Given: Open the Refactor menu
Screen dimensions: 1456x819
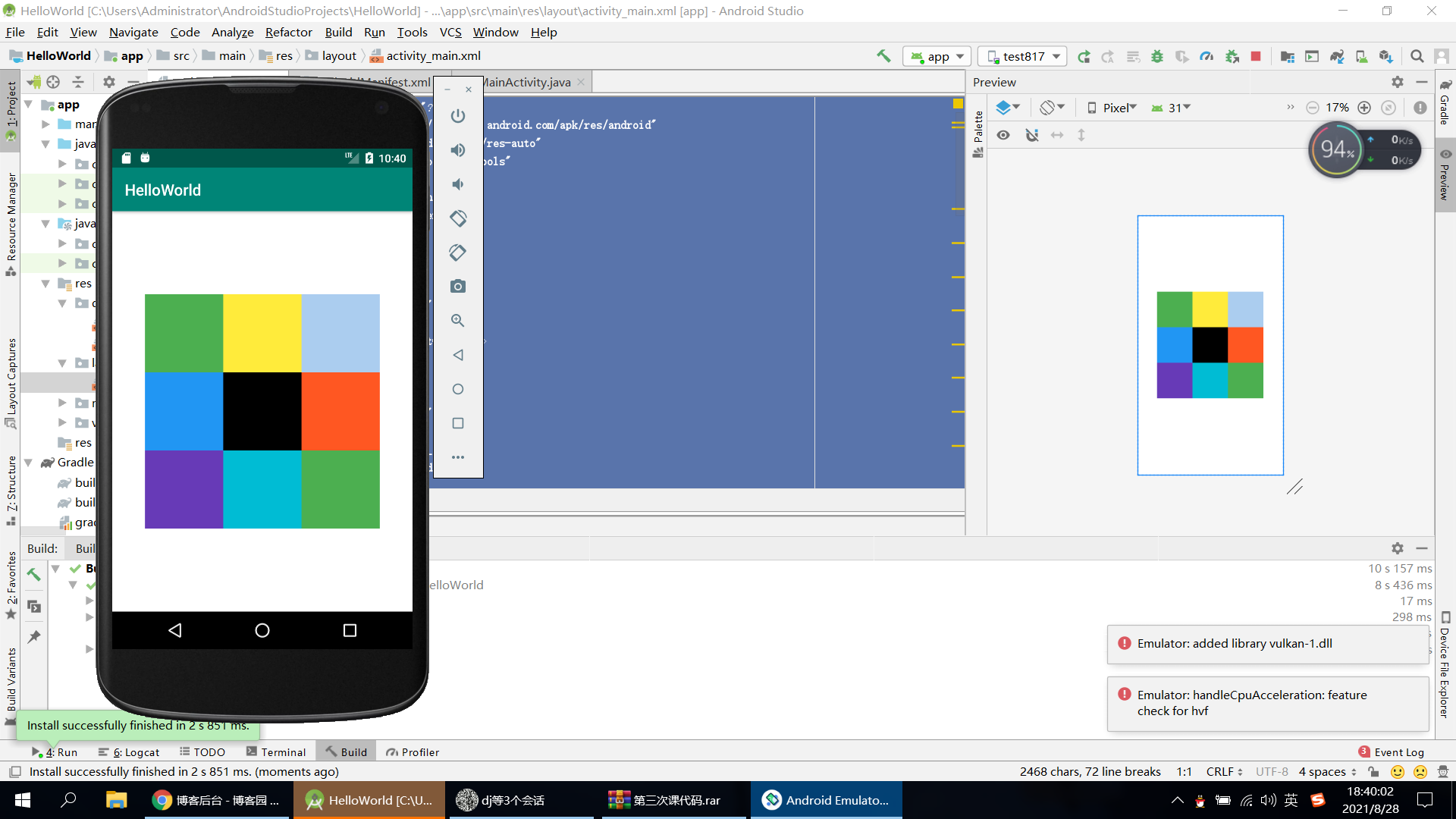Looking at the screenshot, I should 288,32.
